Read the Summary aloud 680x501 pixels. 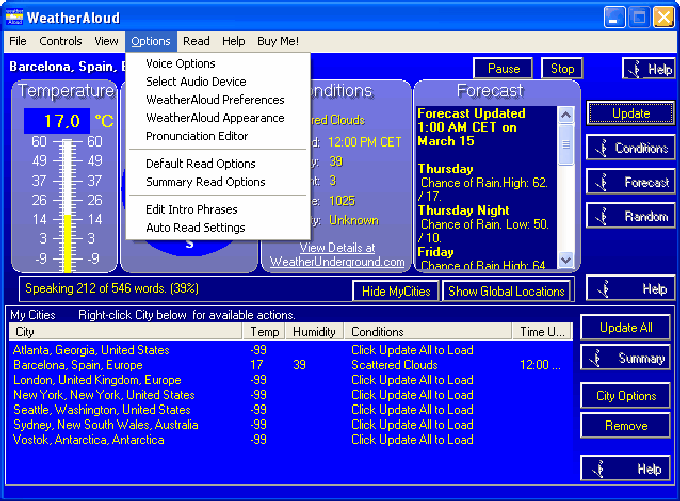pos(626,358)
